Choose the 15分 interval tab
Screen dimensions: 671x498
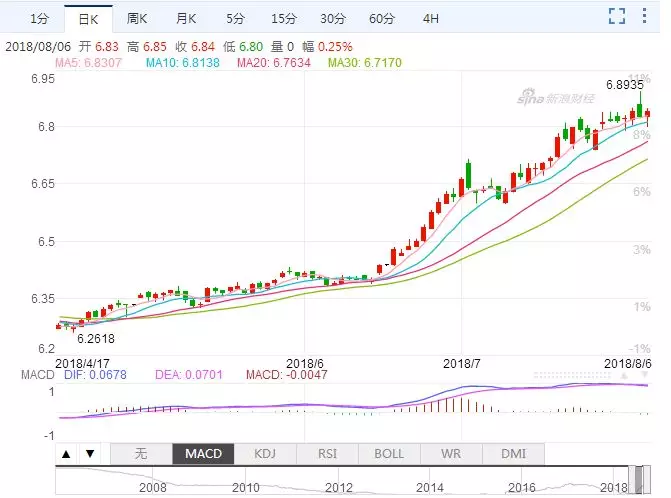tap(283, 18)
